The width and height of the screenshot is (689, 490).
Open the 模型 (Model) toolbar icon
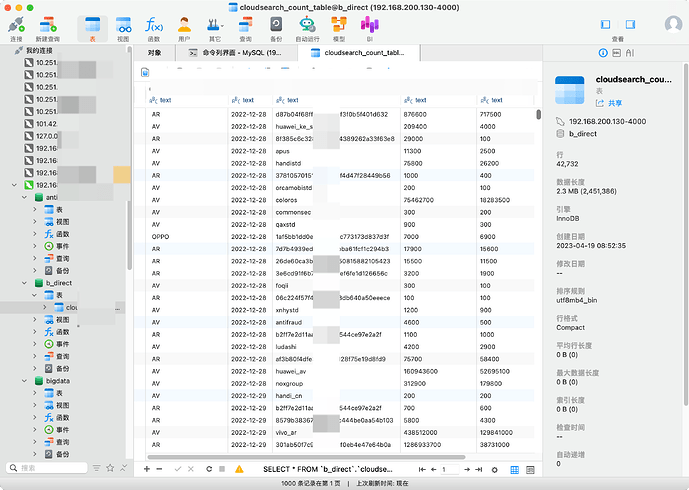pos(339,29)
